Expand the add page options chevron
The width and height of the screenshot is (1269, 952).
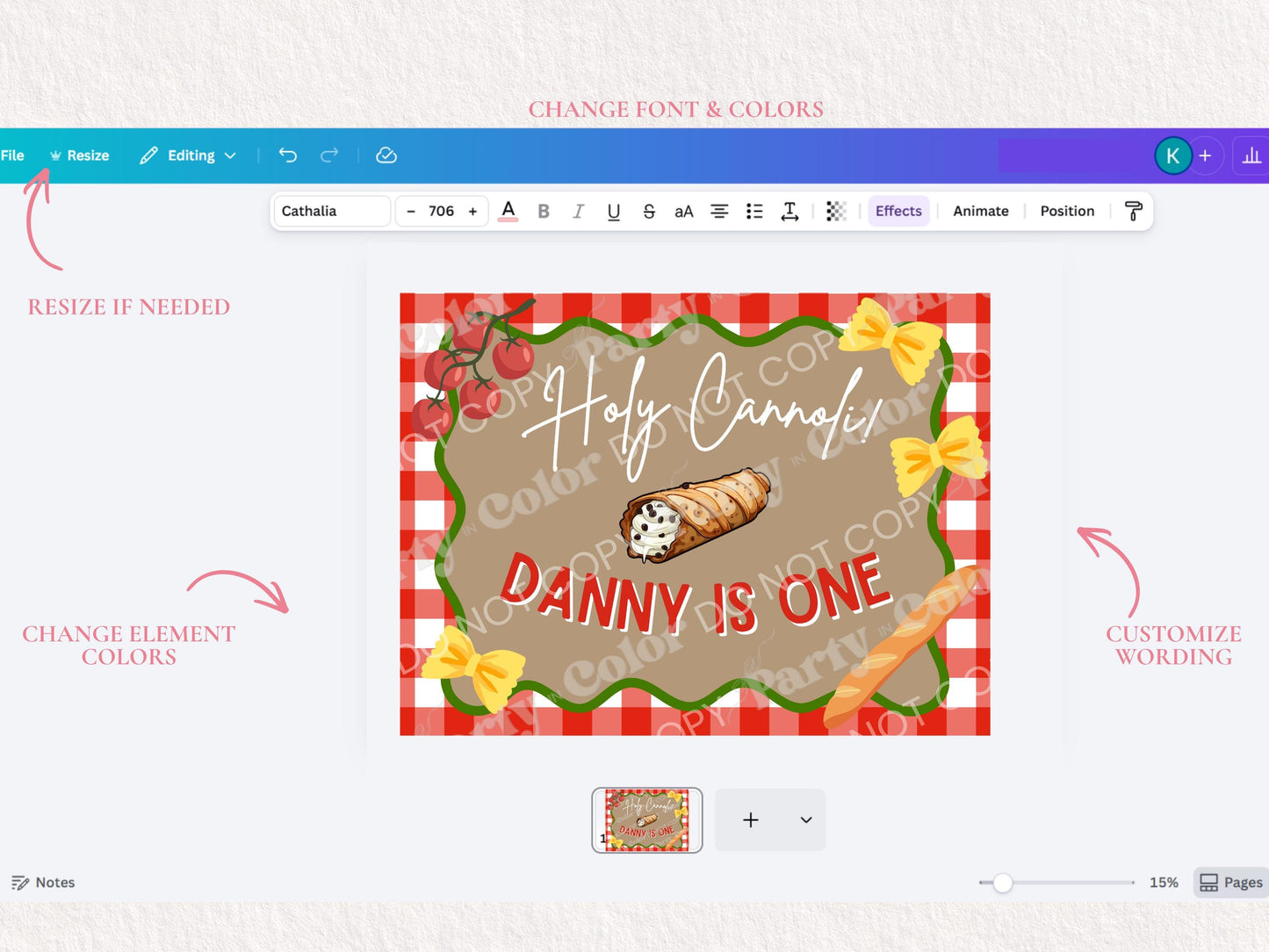[x=806, y=819]
